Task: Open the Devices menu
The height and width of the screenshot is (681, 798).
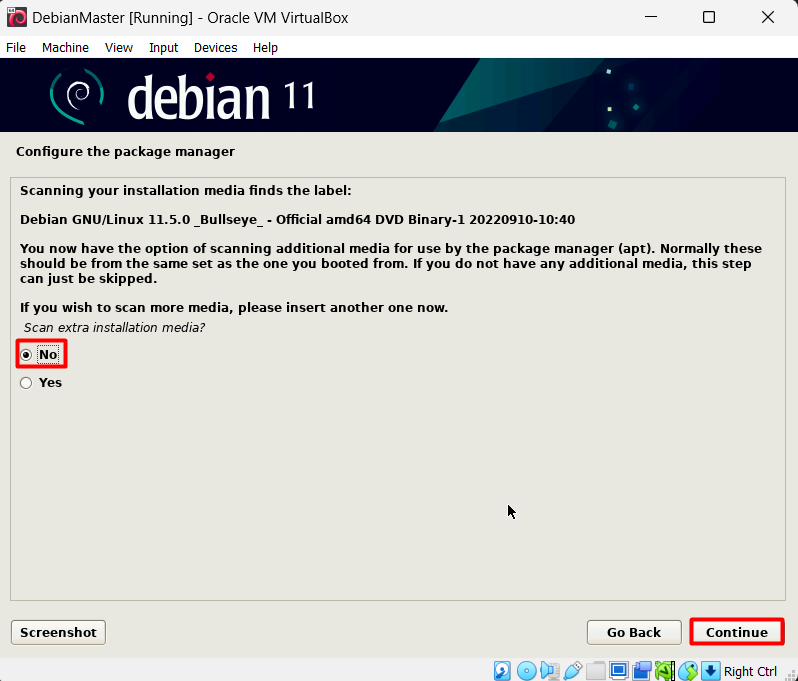Action: point(215,47)
